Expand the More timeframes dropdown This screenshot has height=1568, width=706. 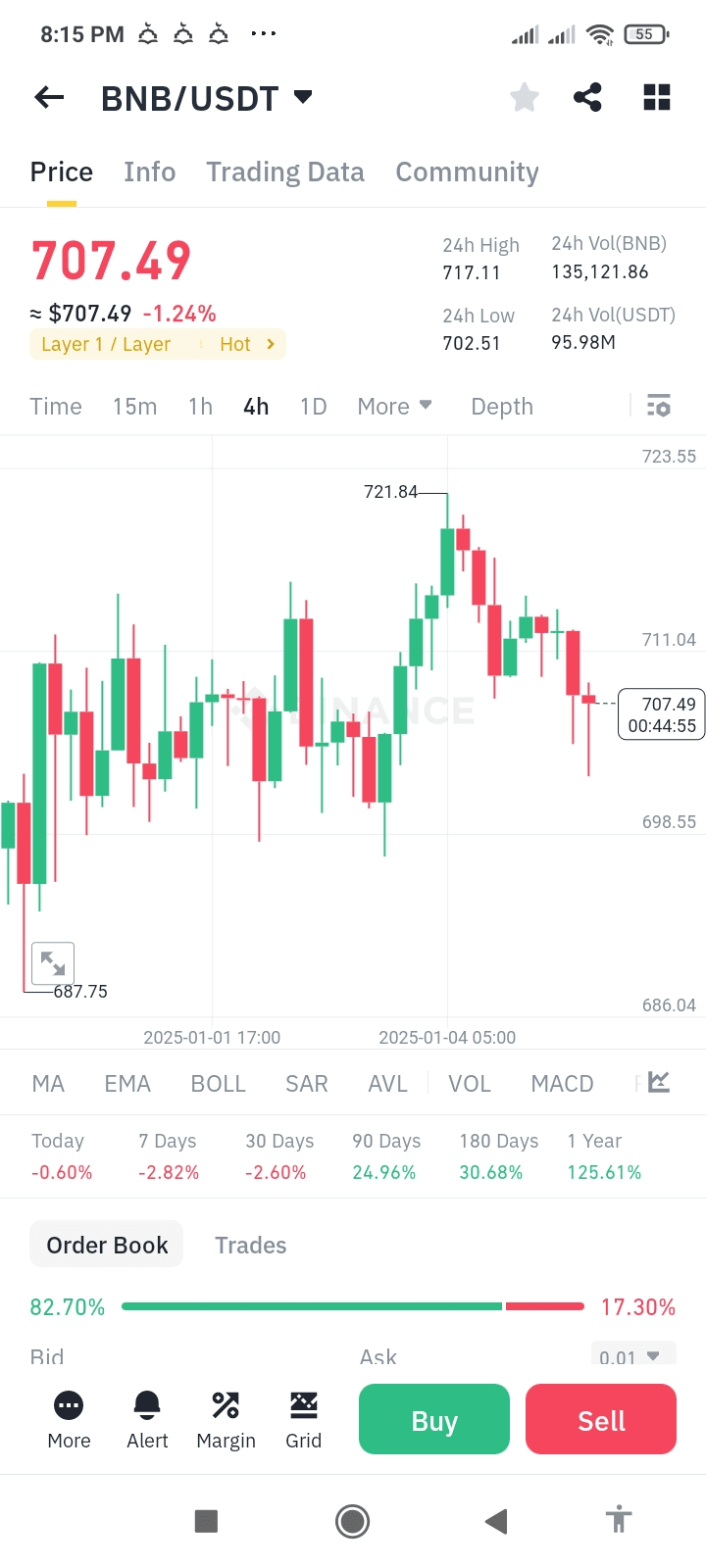click(x=394, y=407)
